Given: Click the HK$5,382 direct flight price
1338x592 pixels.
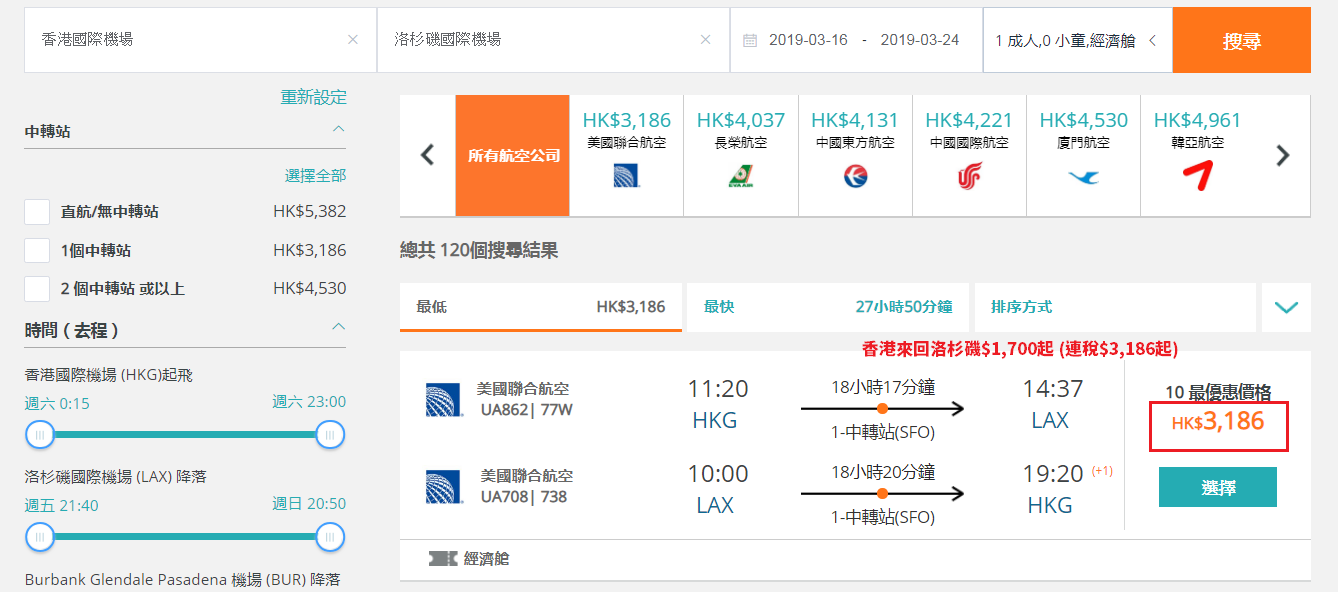Looking at the screenshot, I should pos(310,212).
